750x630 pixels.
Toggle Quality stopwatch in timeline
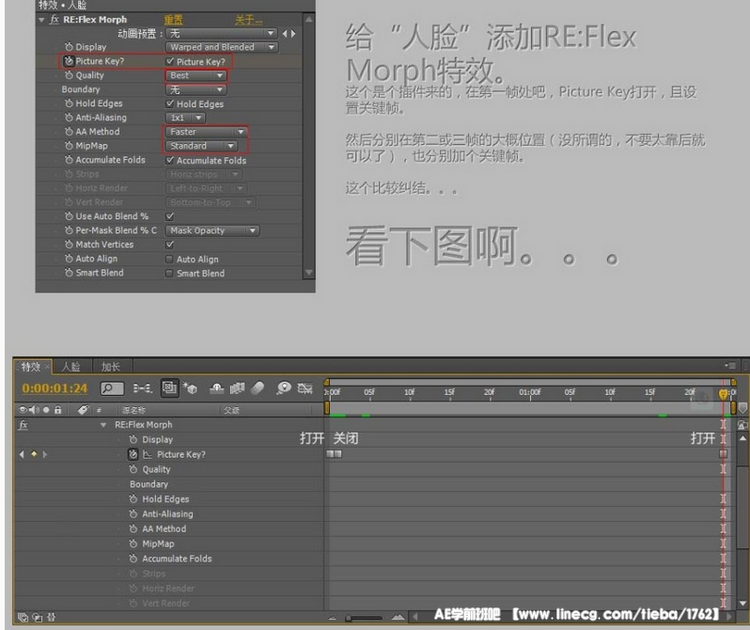(133, 469)
